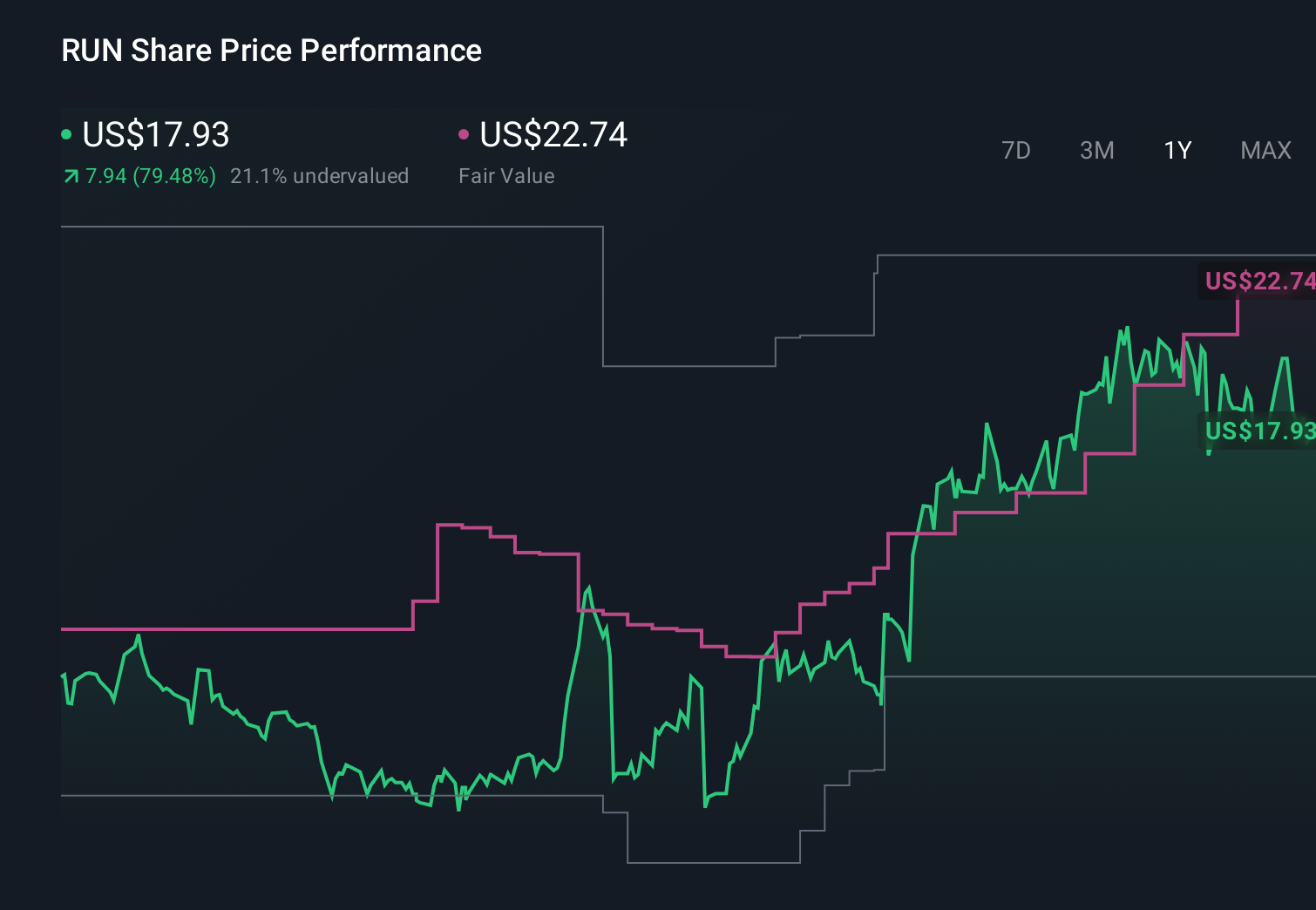This screenshot has width=1316, height=910.
Task: Select the green upward trend arrow icon
Action: [x=70, y=176]
